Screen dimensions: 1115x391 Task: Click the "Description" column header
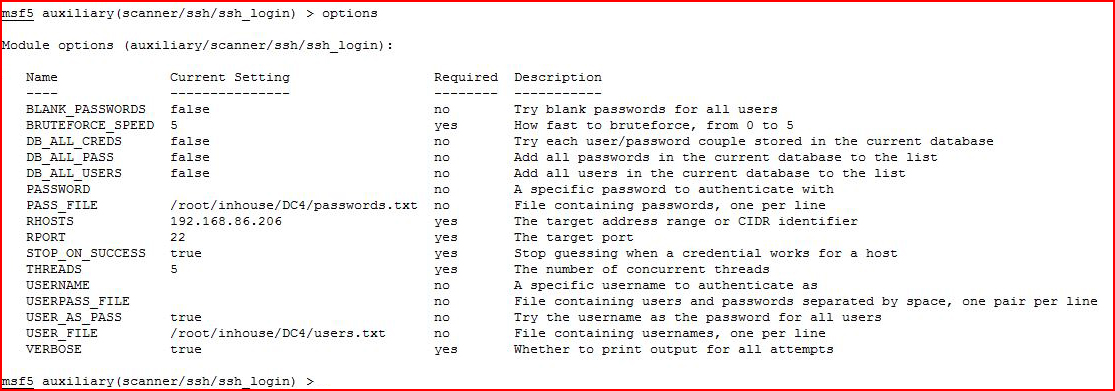coord(558,77)
